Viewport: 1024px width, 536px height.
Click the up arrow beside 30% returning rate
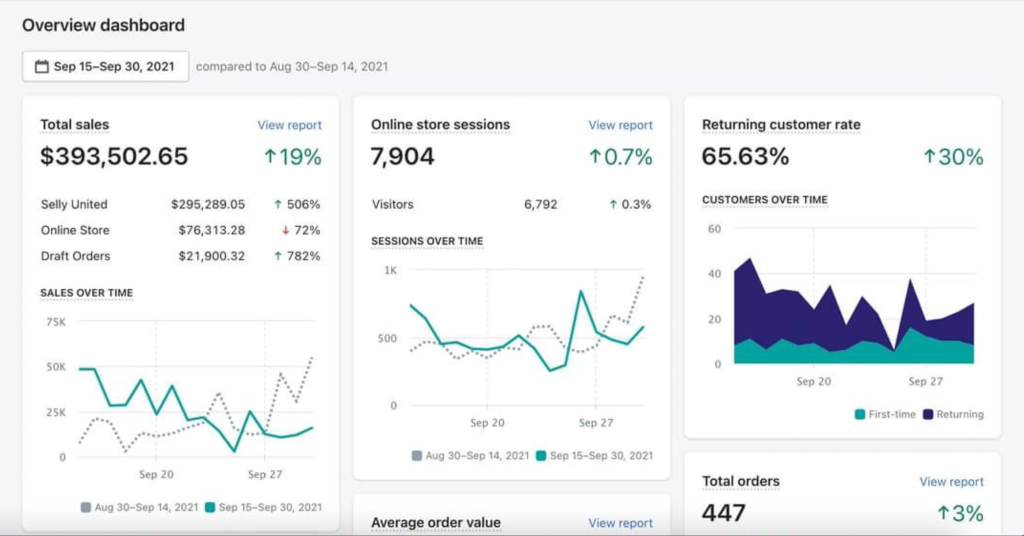pos(929,157)
